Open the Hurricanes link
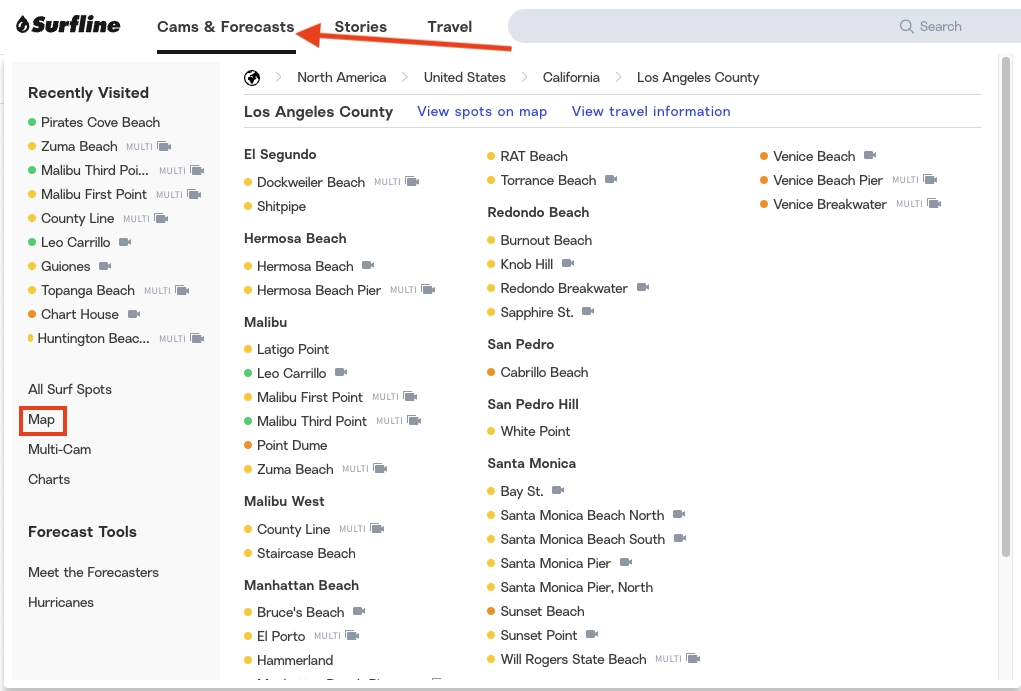 pyautogui.click(x=61, y=602)
